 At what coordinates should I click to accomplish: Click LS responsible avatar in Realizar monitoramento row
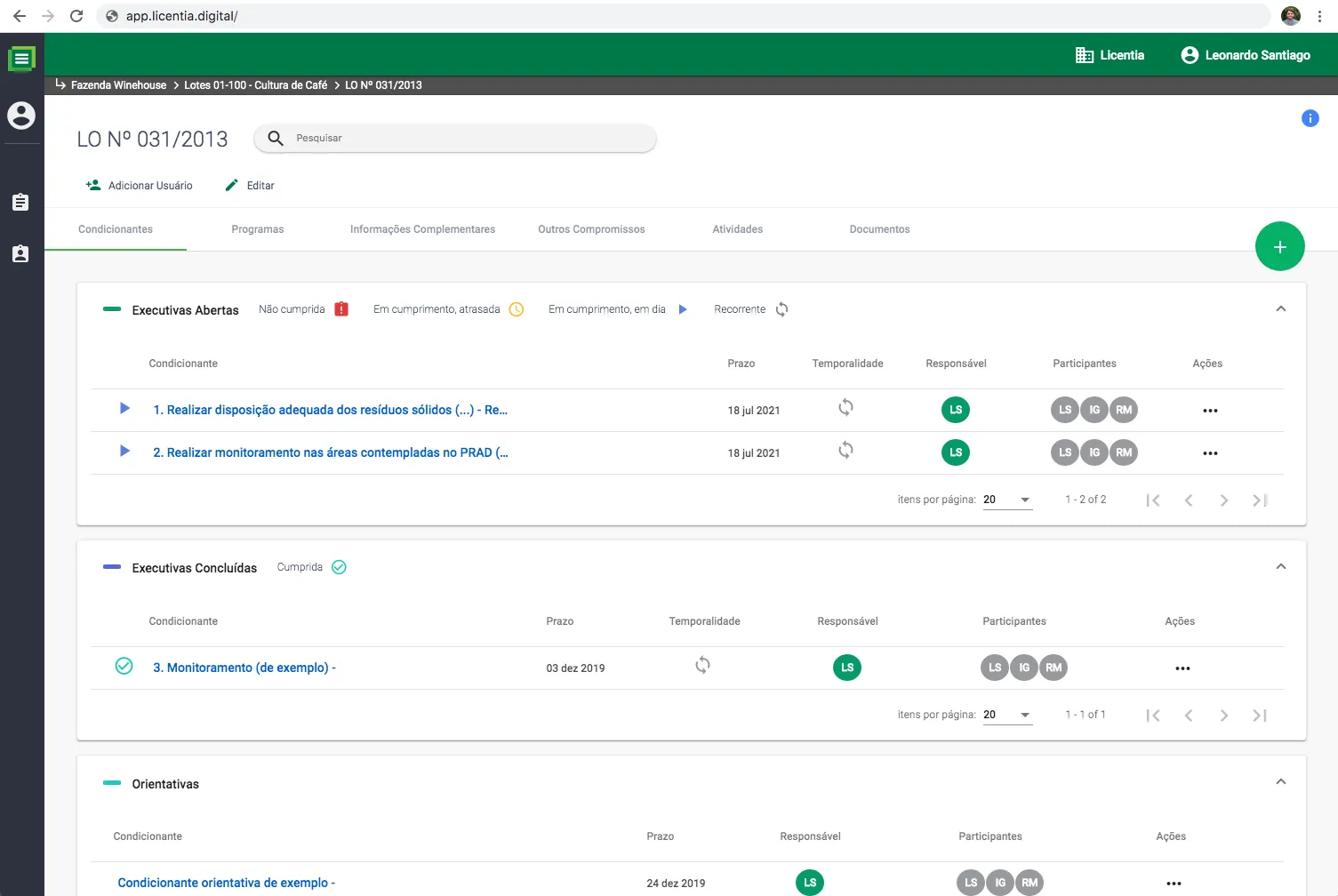point(956,452)
